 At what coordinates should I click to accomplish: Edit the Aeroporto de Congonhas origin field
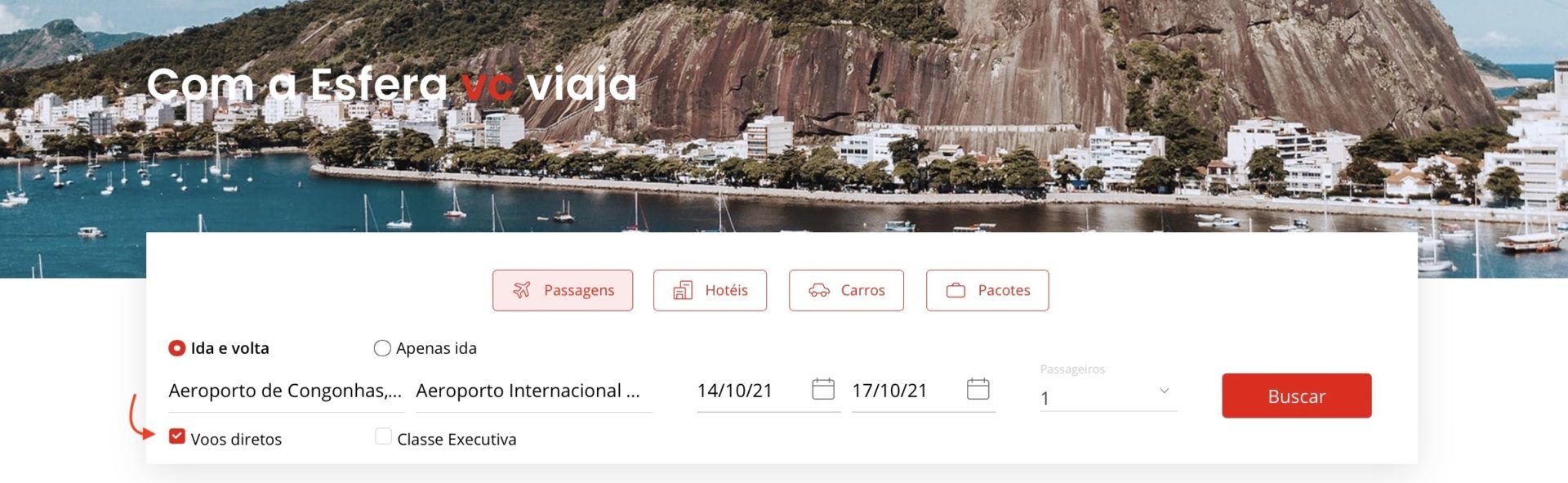[286, 391]
